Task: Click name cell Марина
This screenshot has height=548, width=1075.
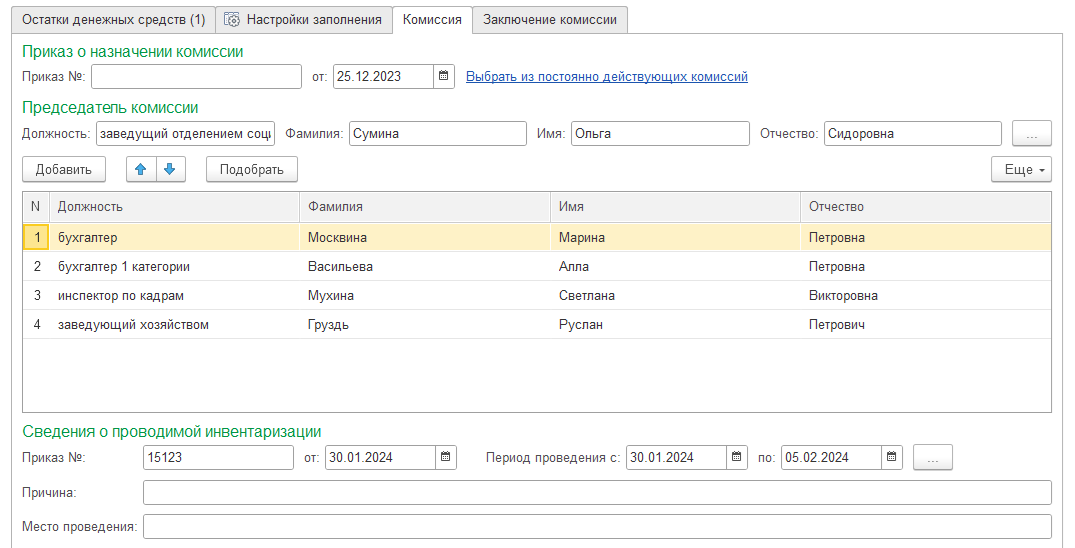Action: (675, 237)
